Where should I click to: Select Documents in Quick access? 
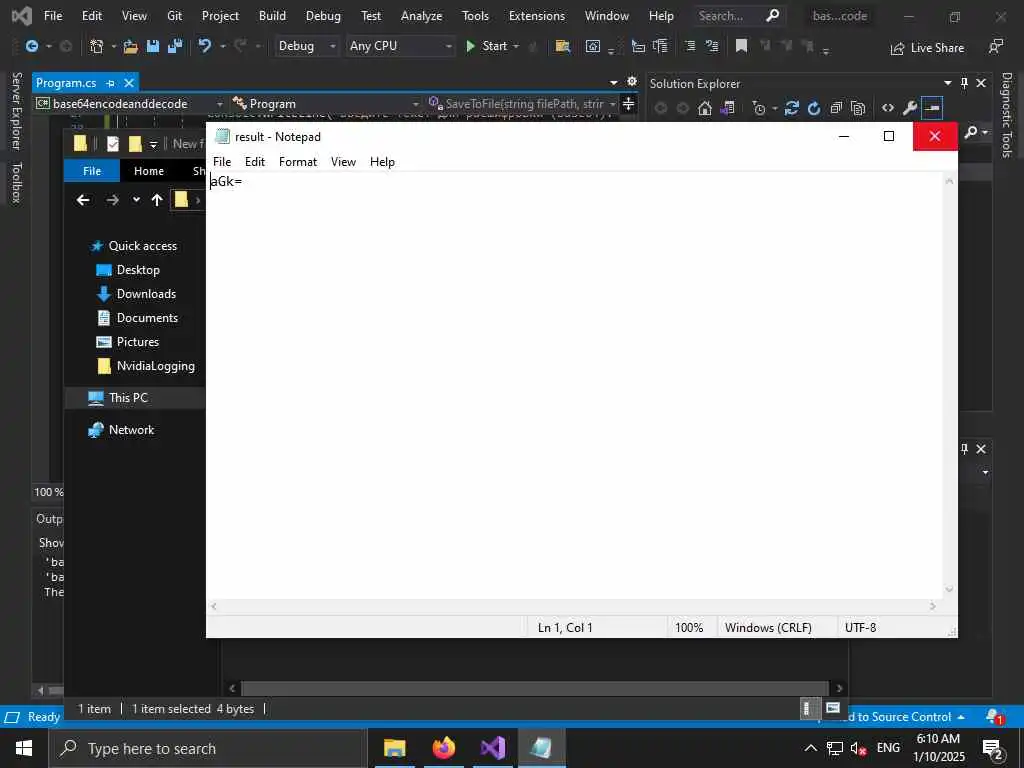click(147, 318)
